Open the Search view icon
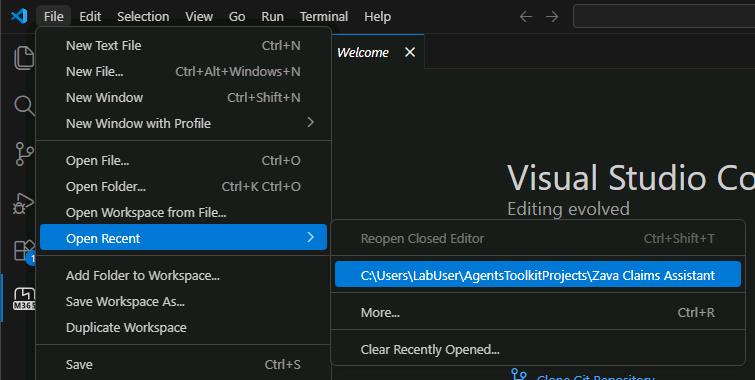755x380 pixels. tap(24, 105)
